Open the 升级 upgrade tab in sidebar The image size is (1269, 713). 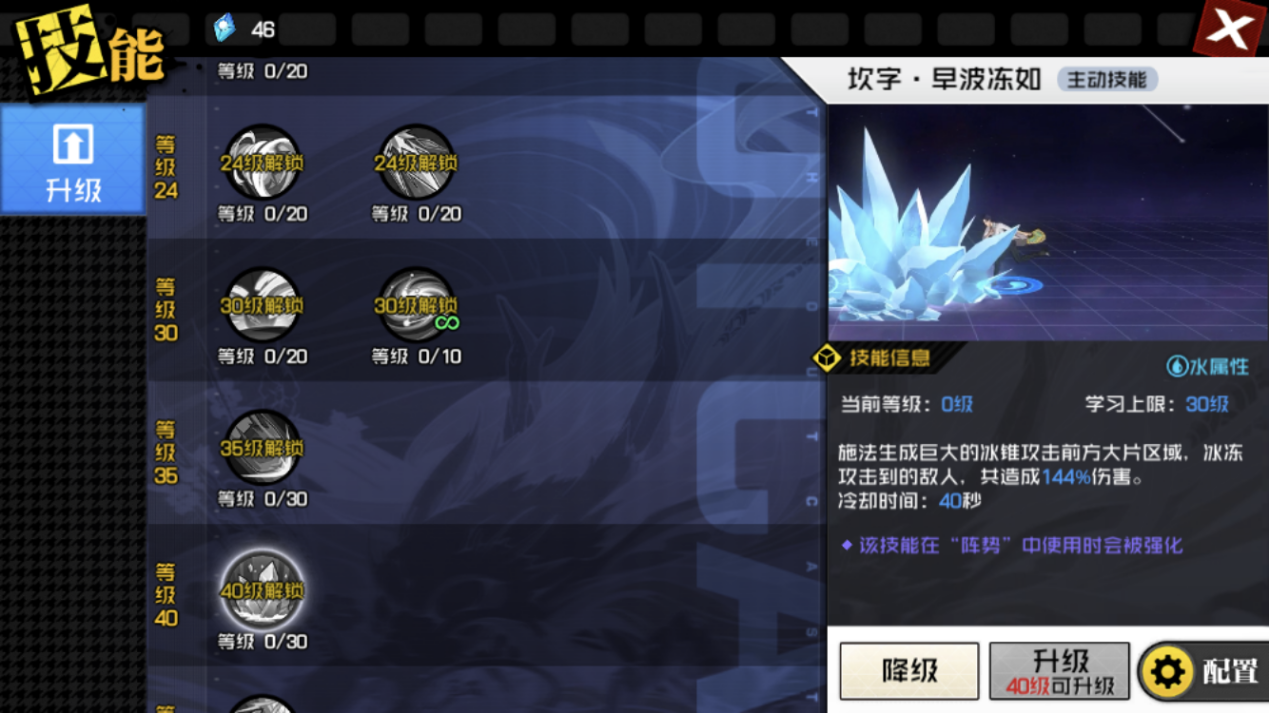point(73,161)
